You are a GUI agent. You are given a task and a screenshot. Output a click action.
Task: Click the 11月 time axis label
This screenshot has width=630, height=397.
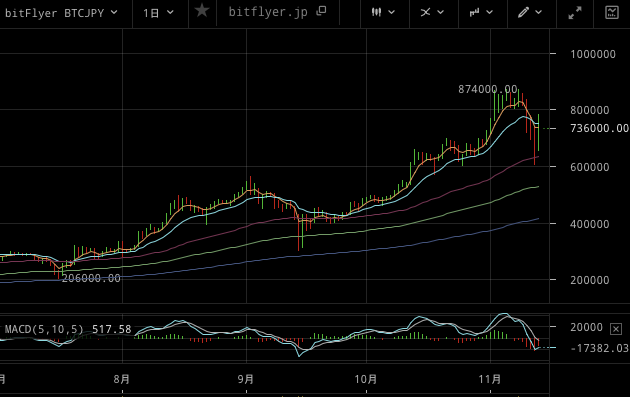pyautogui.click(x=490, y=379)
